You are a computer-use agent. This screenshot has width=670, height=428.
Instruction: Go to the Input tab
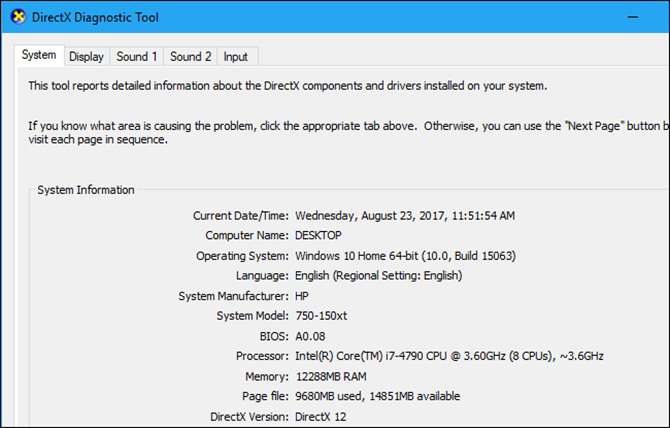(x=236, y=57)
